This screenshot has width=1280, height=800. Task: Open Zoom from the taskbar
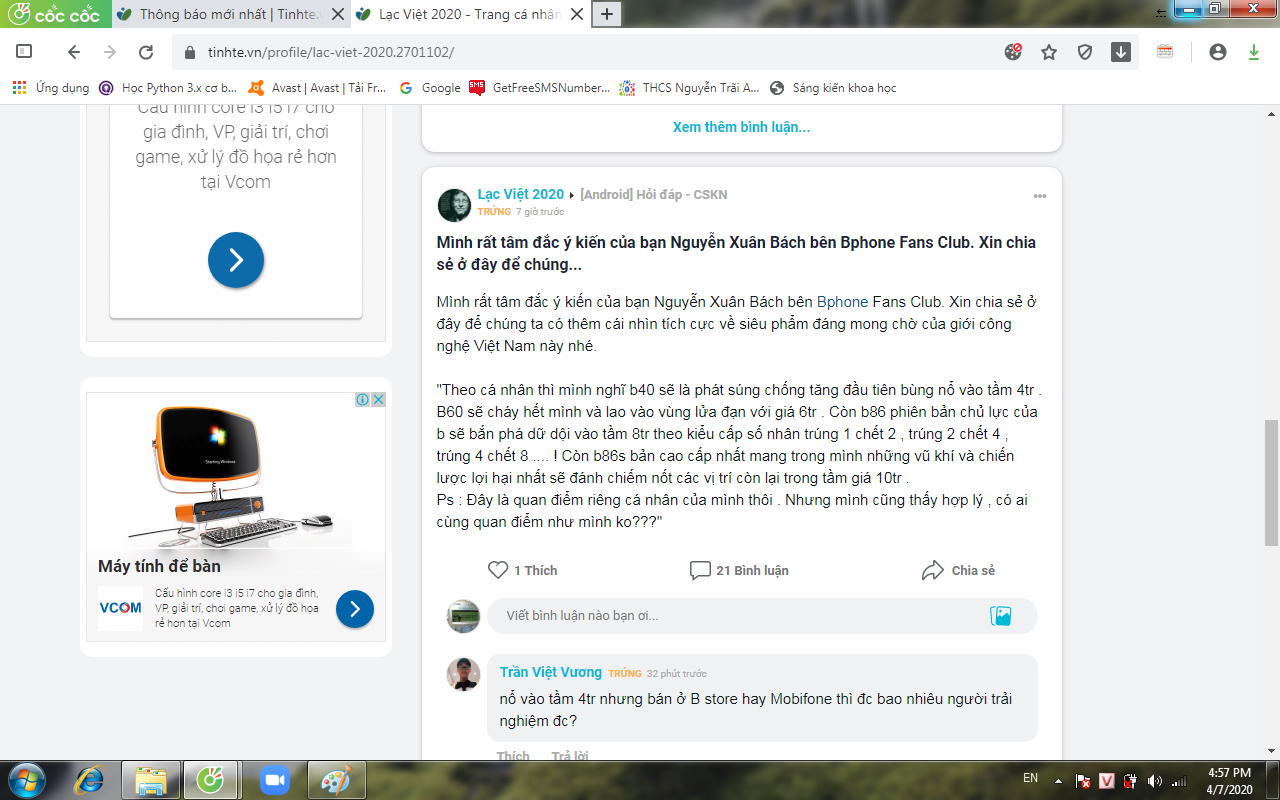tap(273, 779)
